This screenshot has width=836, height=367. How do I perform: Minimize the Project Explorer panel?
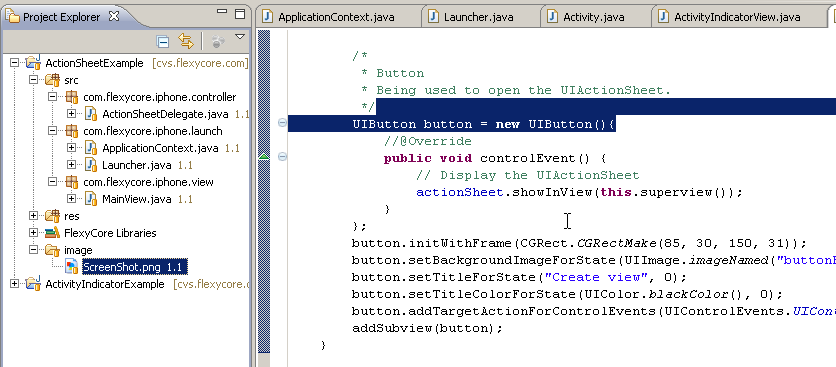click(x=223, y=11)
